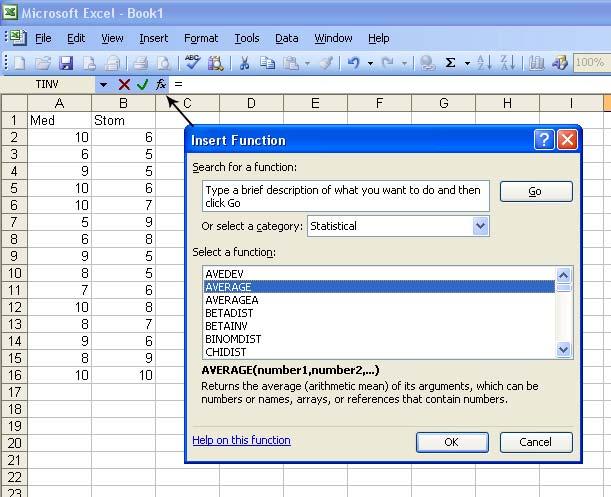Click the AutoSum sigma icon

[450, 63]
